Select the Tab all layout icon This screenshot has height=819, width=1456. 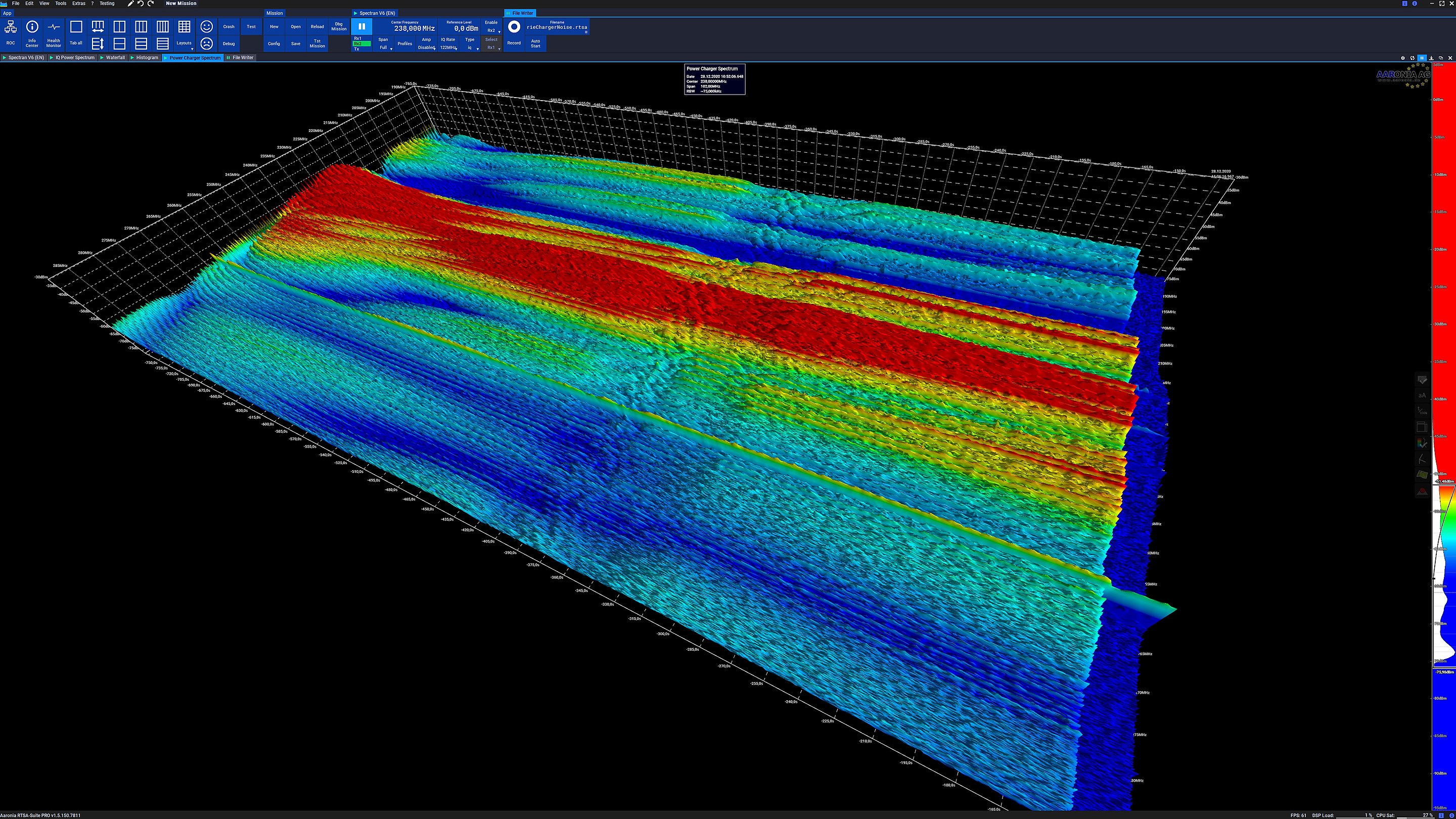pyautogui.click(x=76, y=27)
